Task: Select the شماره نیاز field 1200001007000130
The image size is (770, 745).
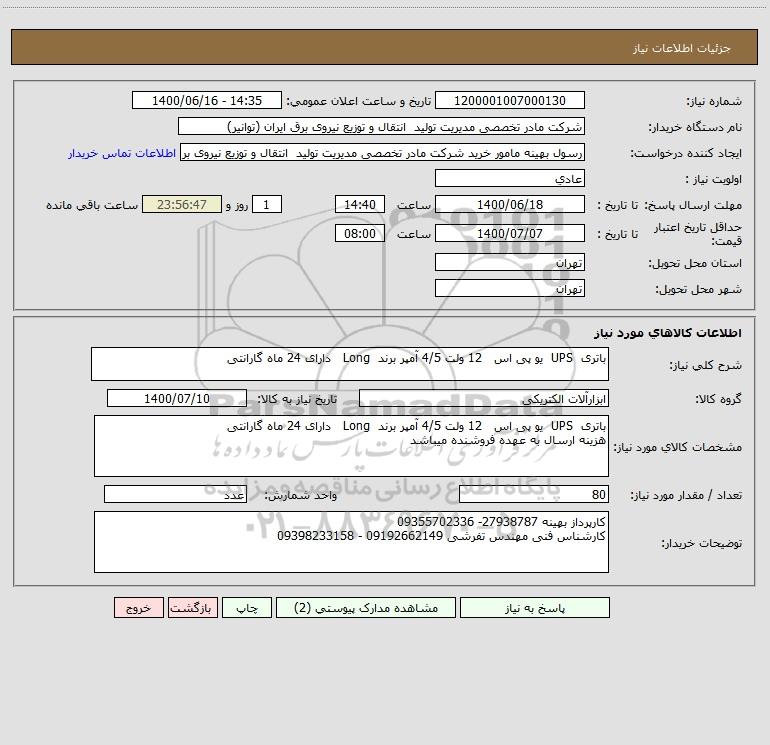Action: 510,100
